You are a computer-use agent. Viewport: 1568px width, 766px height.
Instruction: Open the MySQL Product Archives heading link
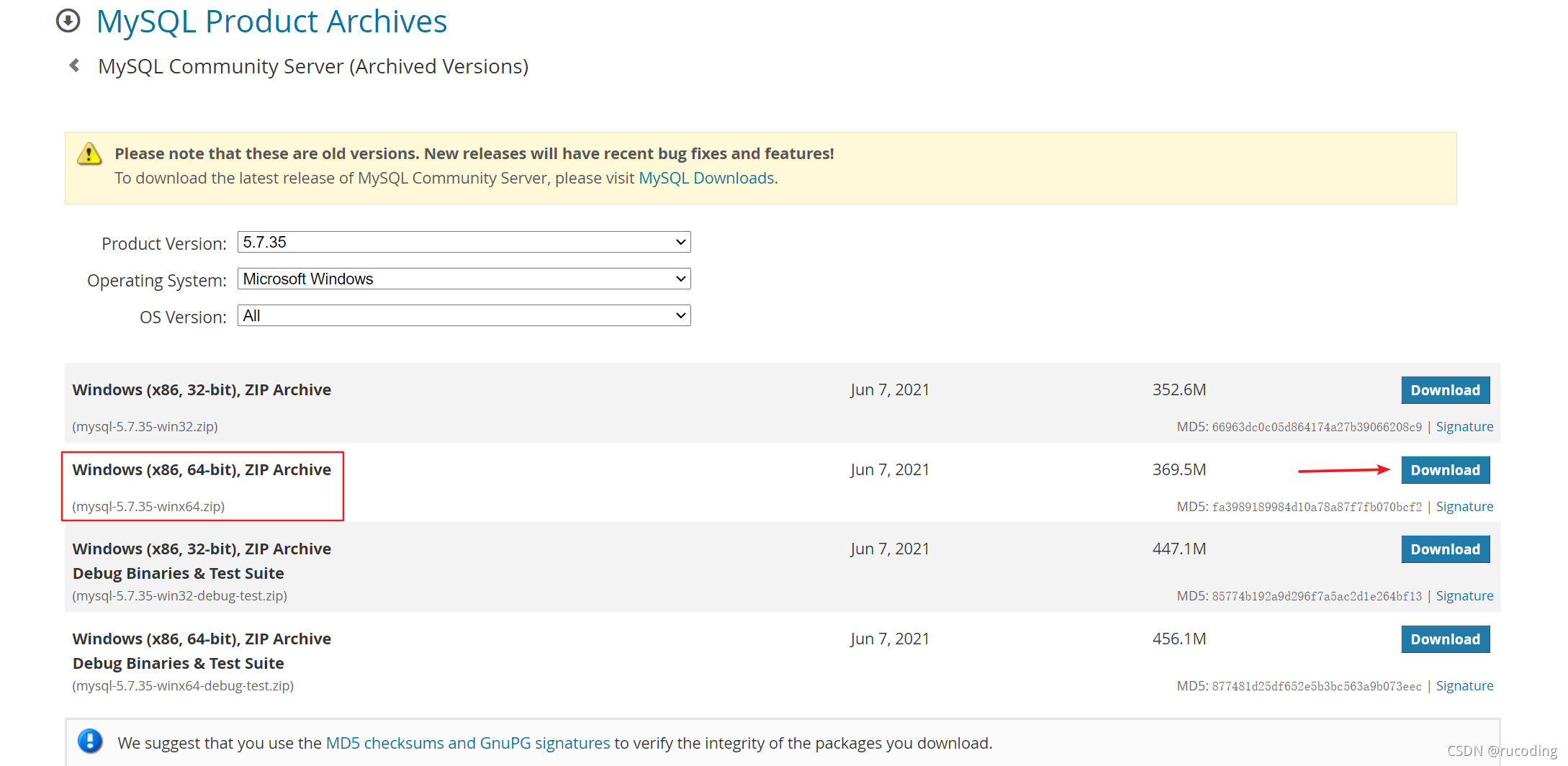(x=271, y=22)
